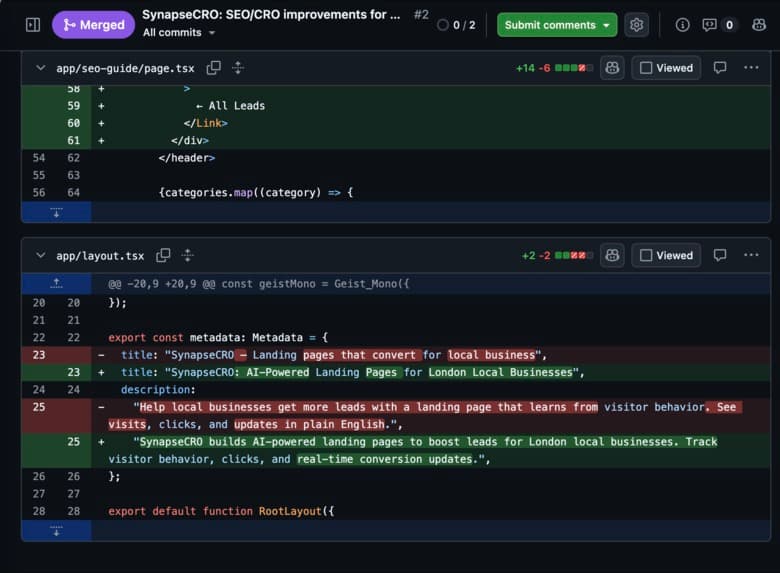The image size is (780, 573).
Task: Click 'export const metadata: Metadata = {' line
Action: click(396, 338)
